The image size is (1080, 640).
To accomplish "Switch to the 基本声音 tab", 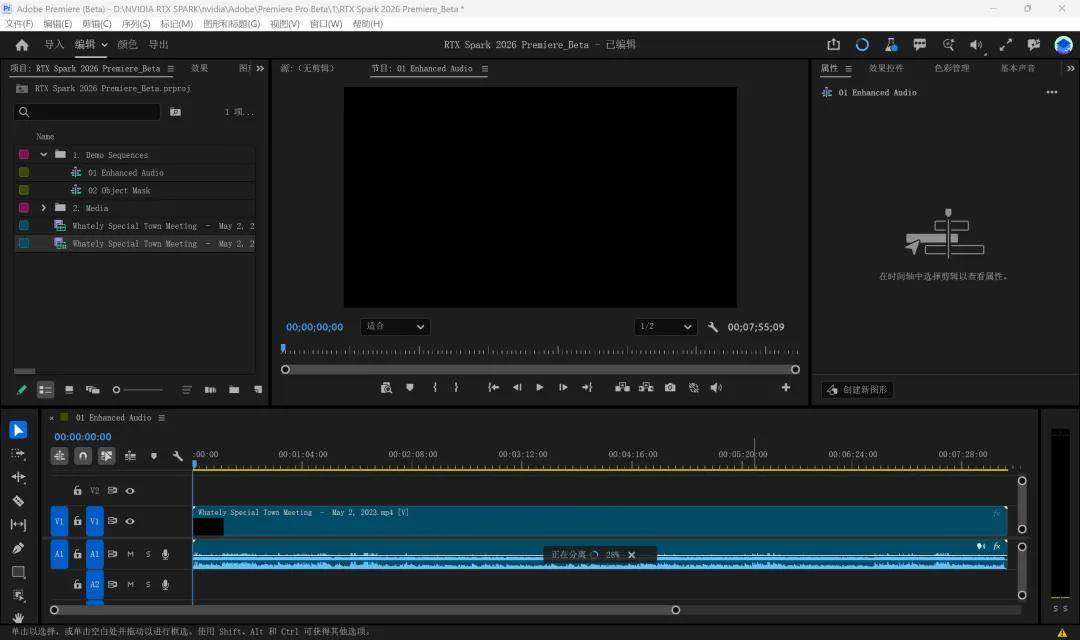I will (1017, 68).
